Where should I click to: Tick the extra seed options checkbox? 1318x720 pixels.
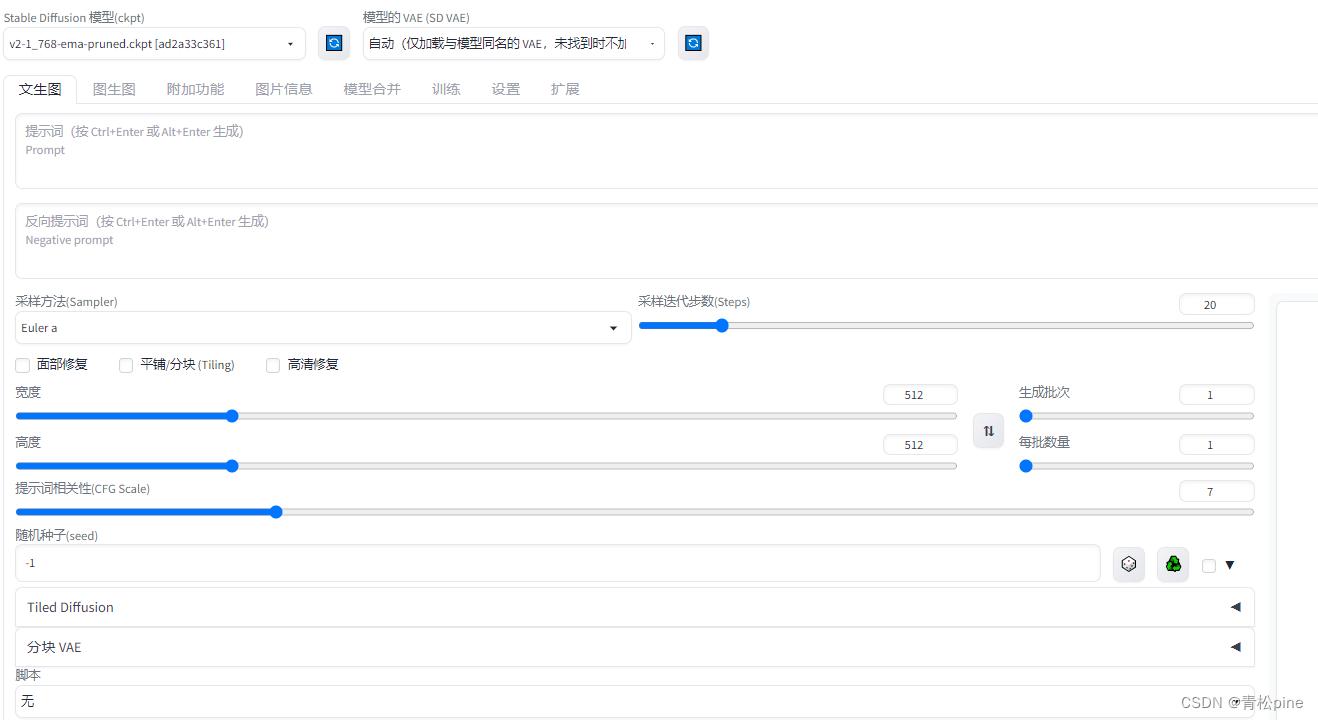(x=1209, y=565)
